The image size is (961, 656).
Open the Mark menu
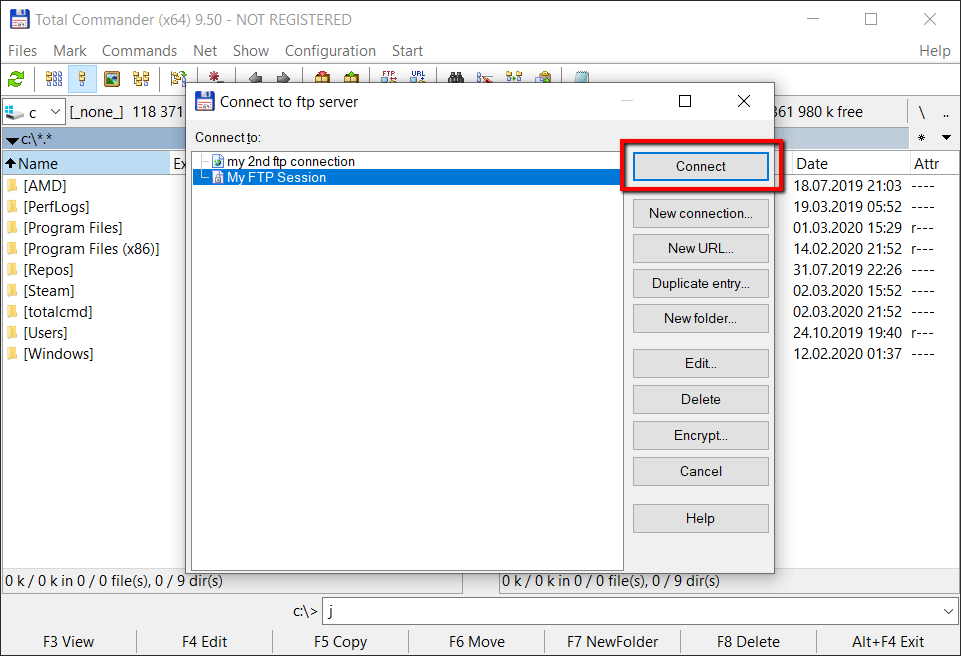pos(70,51)
